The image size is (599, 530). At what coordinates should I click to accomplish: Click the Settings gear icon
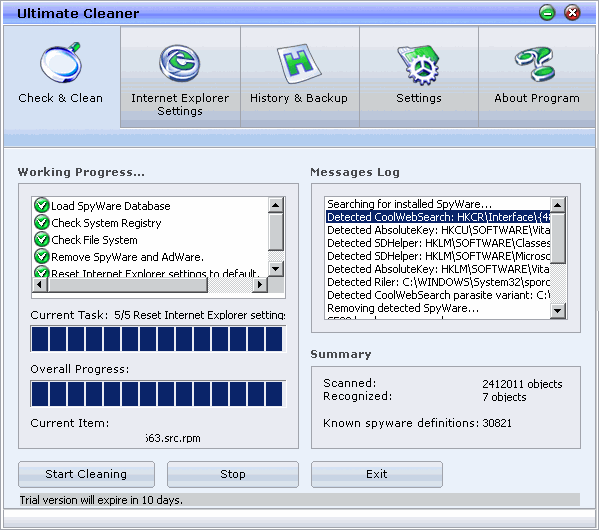(x=418, y=65)
